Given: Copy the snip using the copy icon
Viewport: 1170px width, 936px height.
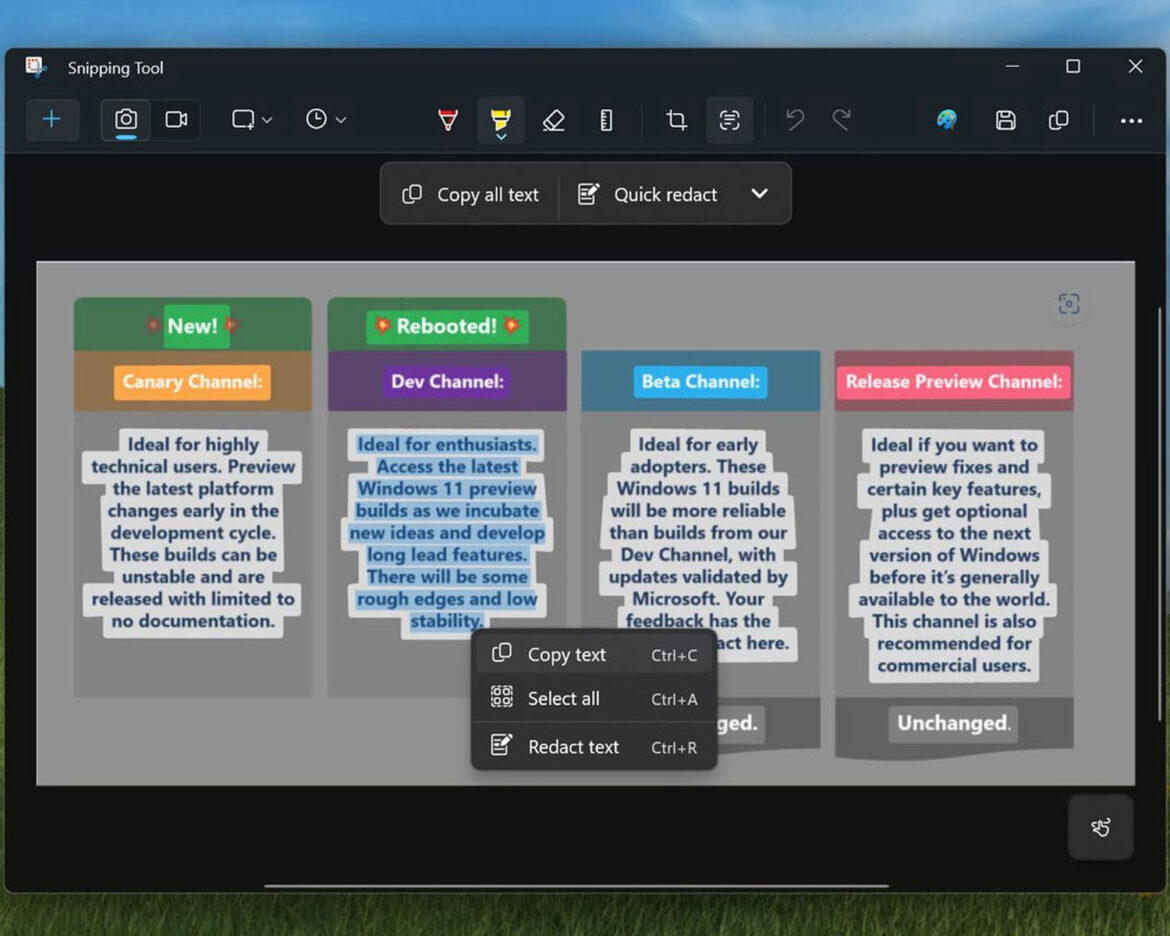Looking at the screenshot, I should point(1059,120).
